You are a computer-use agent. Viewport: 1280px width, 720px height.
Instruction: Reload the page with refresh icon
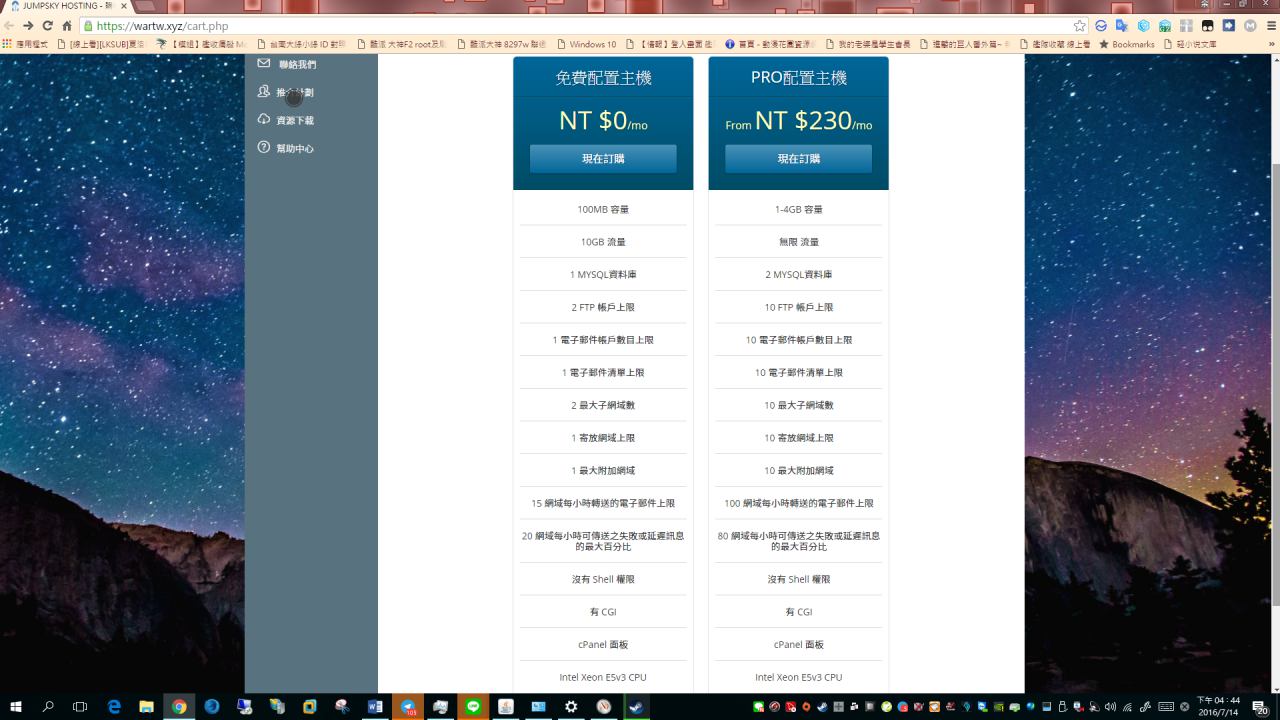47,26
